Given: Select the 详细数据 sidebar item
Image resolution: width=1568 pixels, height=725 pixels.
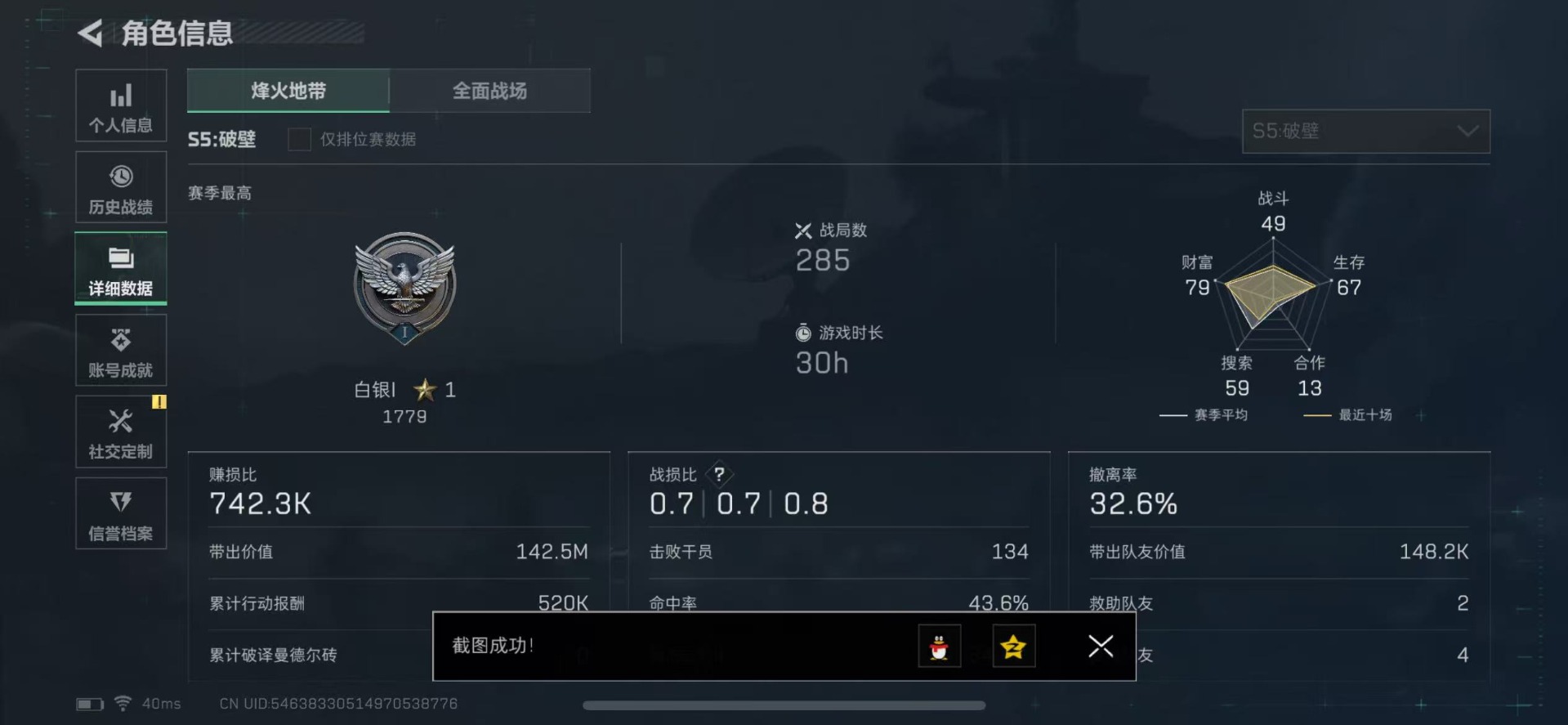Looking at the screenshot, I should [121, 269].
